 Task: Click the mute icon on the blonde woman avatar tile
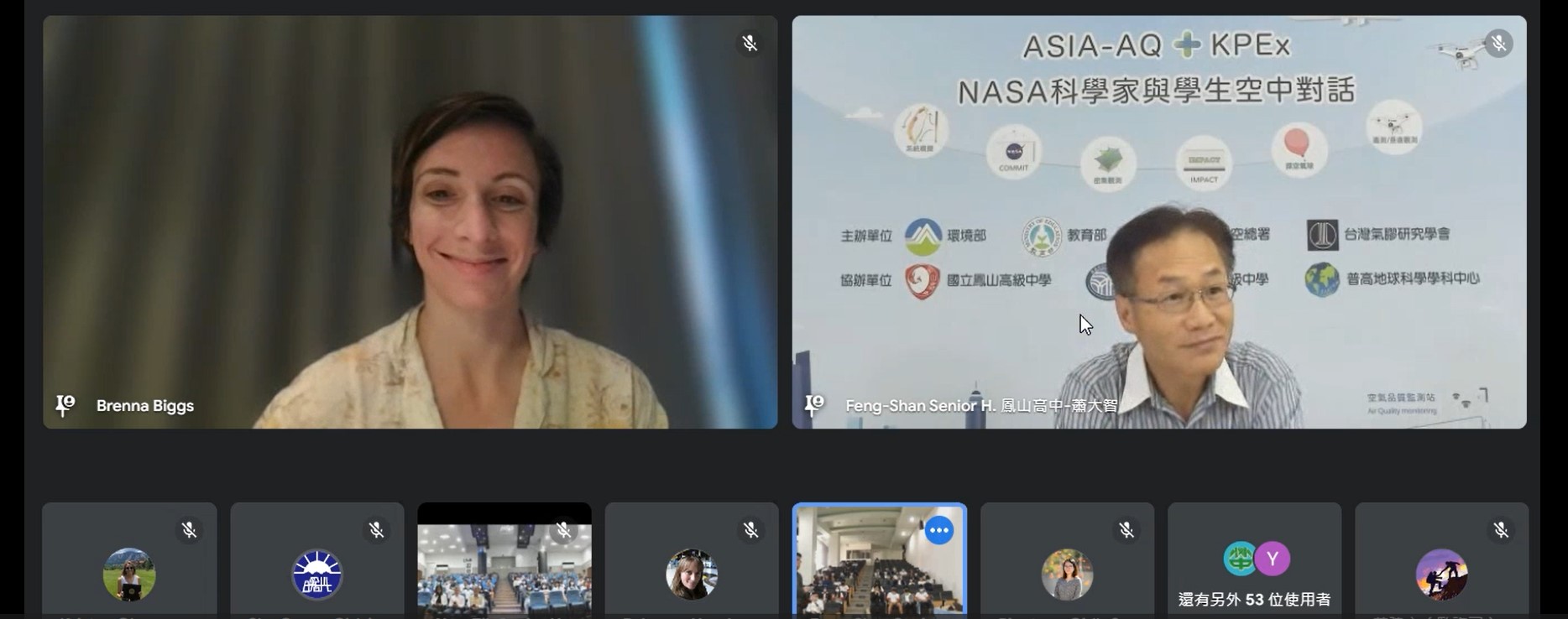coord(750,530)
